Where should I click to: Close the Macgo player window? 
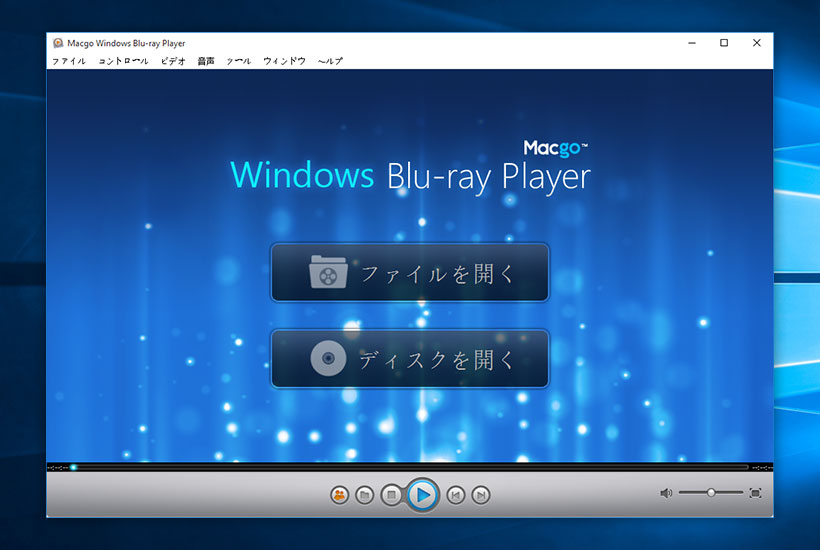click(756, 43)
